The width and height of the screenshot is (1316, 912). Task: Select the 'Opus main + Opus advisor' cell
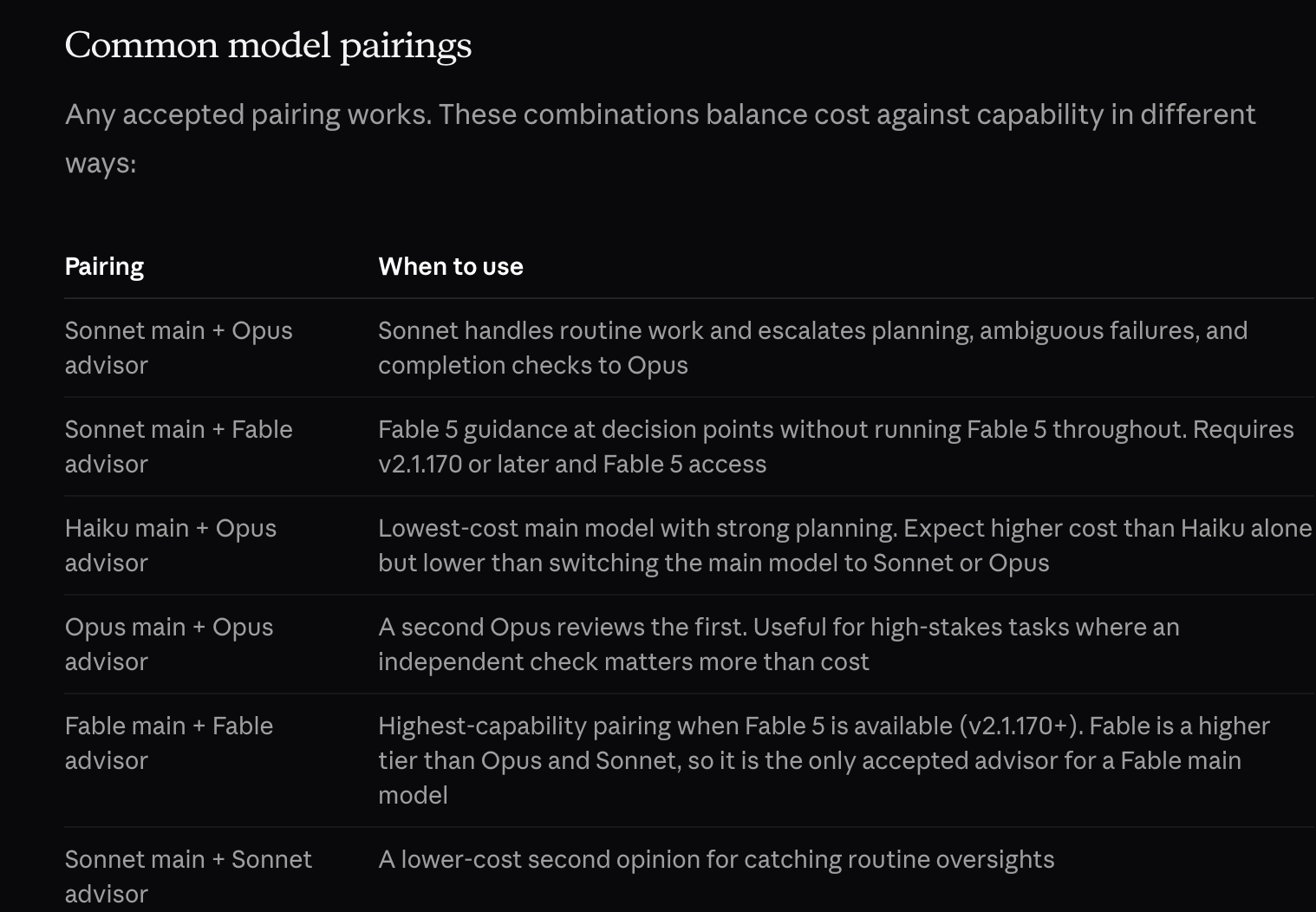tap(169, 644)
